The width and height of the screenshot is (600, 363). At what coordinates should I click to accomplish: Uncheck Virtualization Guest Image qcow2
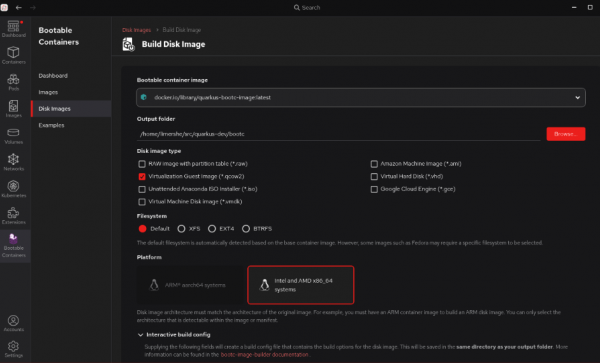[142, 176]
